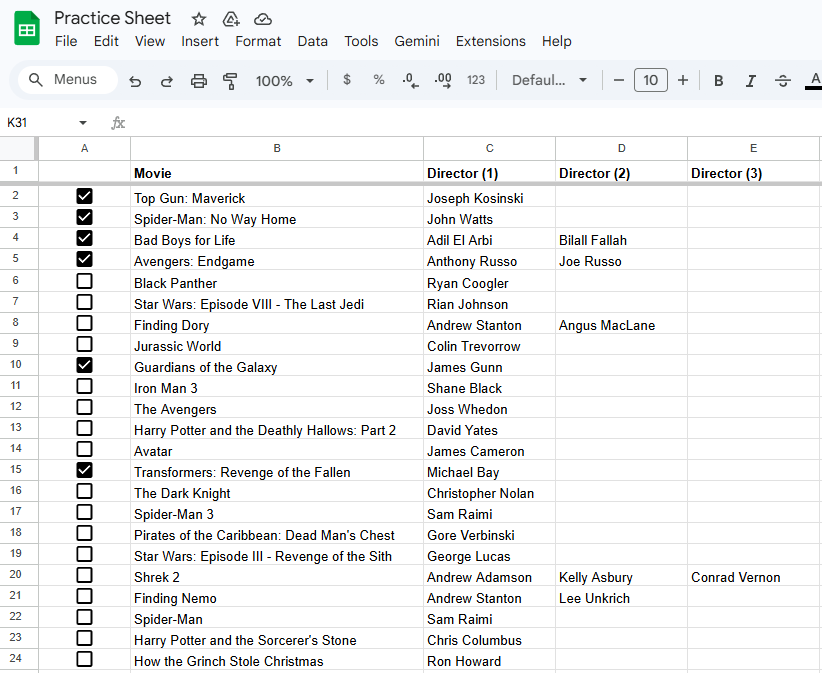
Task: Open the Edit menu
Action: click(x=106, y=41)
